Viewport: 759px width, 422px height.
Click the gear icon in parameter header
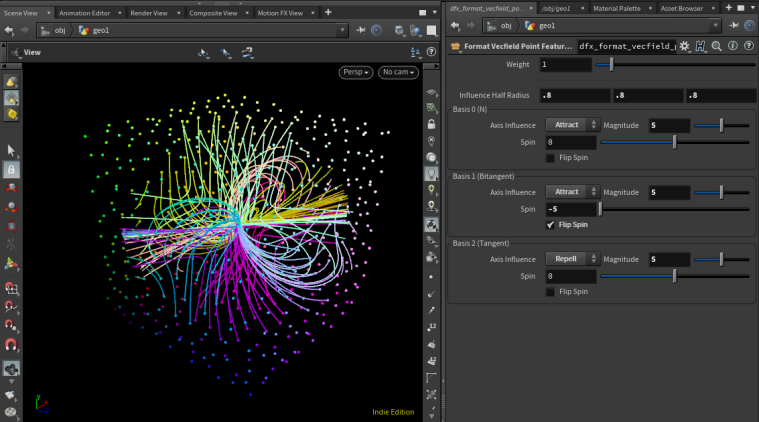pos(684,46)
